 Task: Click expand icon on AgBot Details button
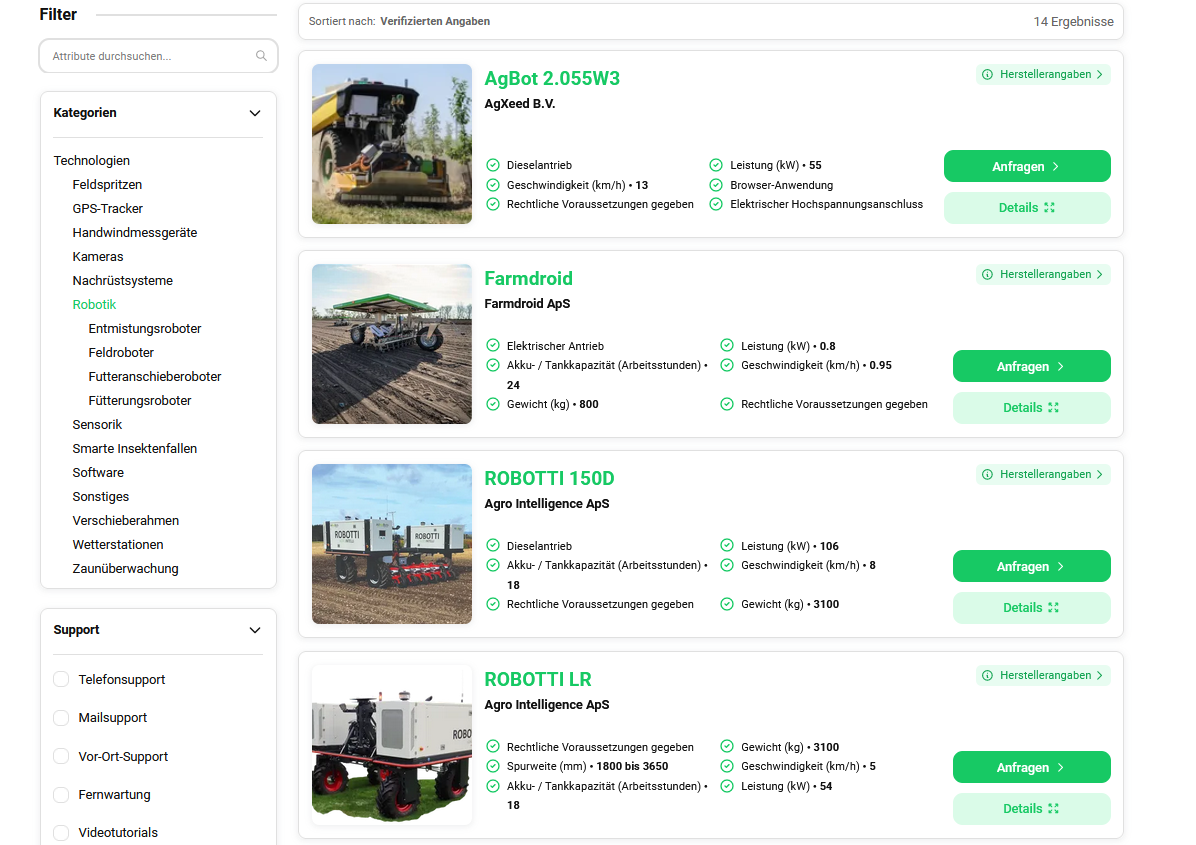[x=1050, y=207]
